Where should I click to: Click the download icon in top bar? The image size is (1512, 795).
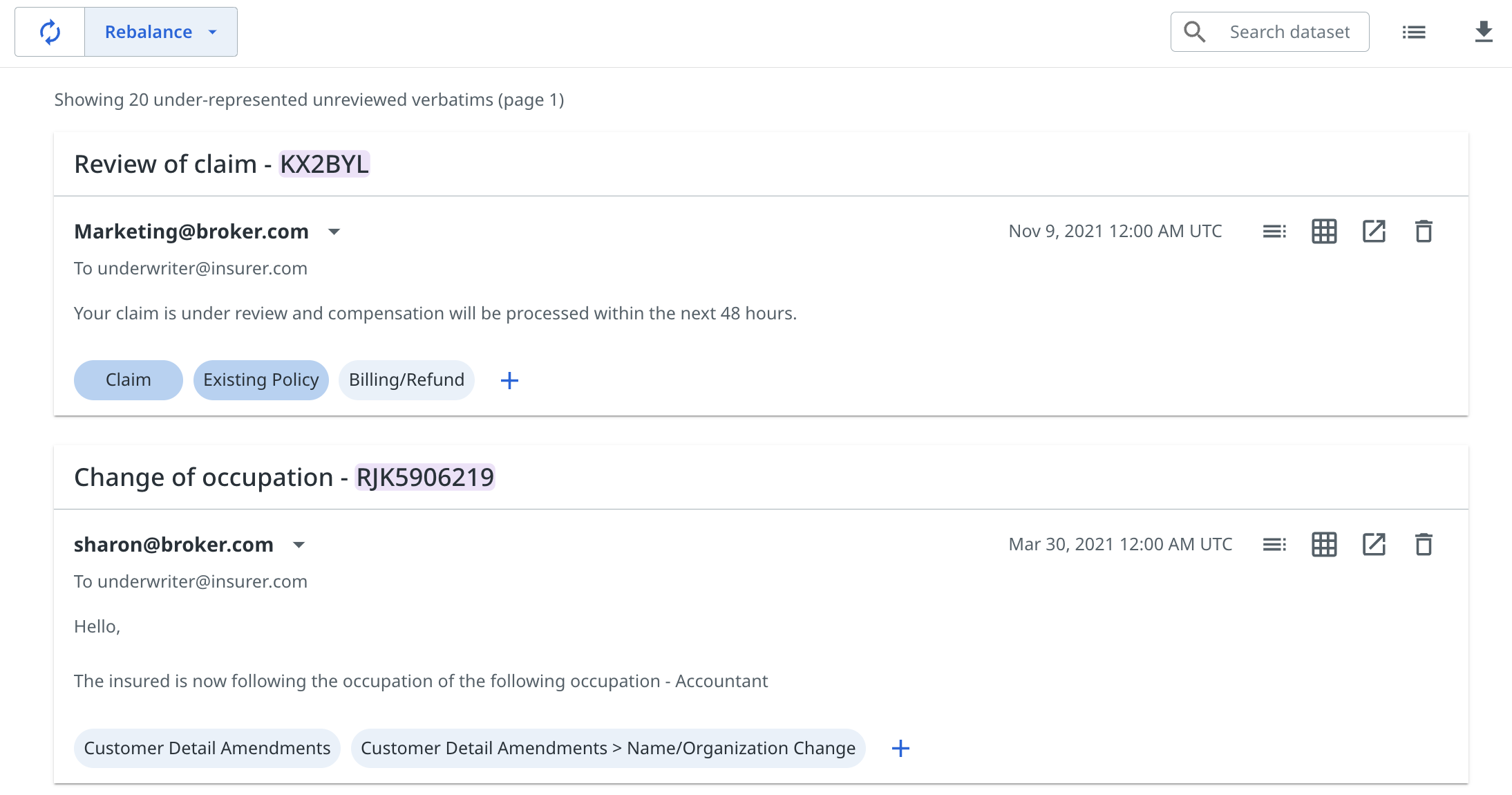(x=1483, y=32)
